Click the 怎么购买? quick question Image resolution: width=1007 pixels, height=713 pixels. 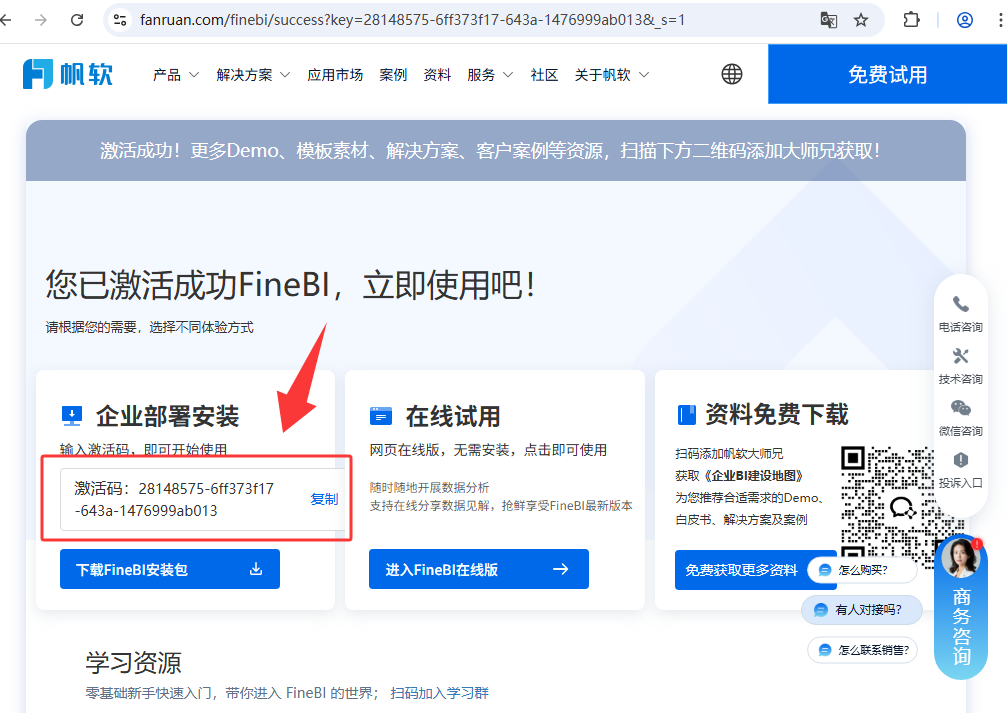[x=863, y=570]
